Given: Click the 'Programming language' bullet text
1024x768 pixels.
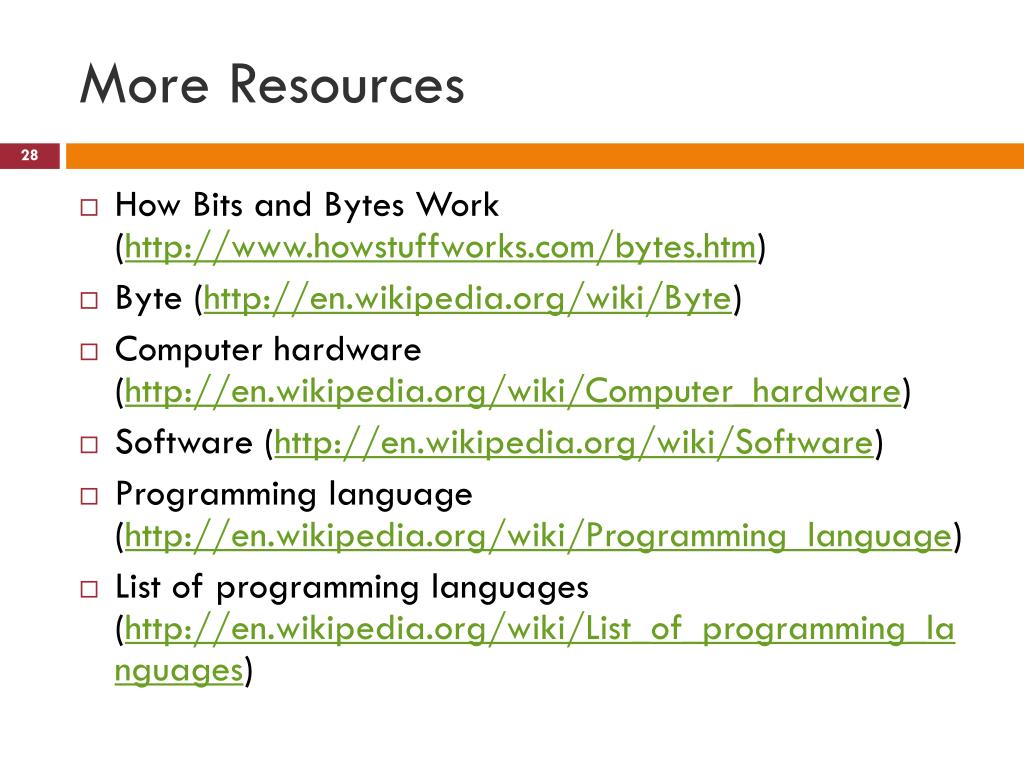Looking at the screenshot, I should point(294,495).
